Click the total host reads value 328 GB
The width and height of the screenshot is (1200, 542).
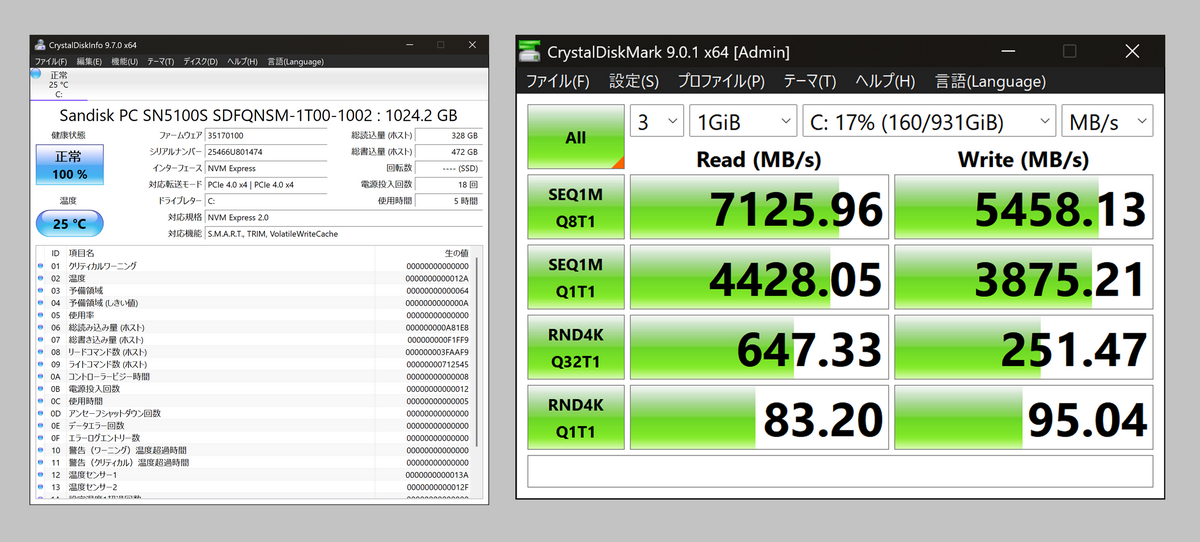coord(447,135)
